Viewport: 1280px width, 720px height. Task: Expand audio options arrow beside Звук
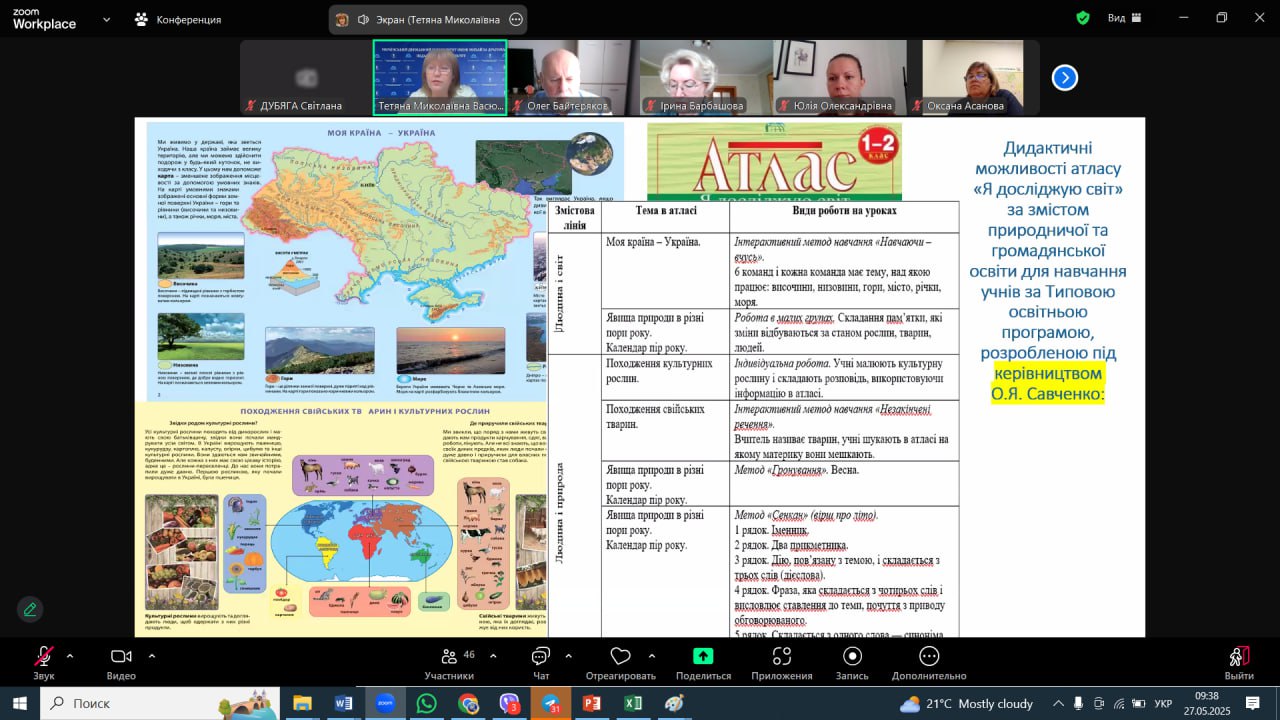coord(70,656)
